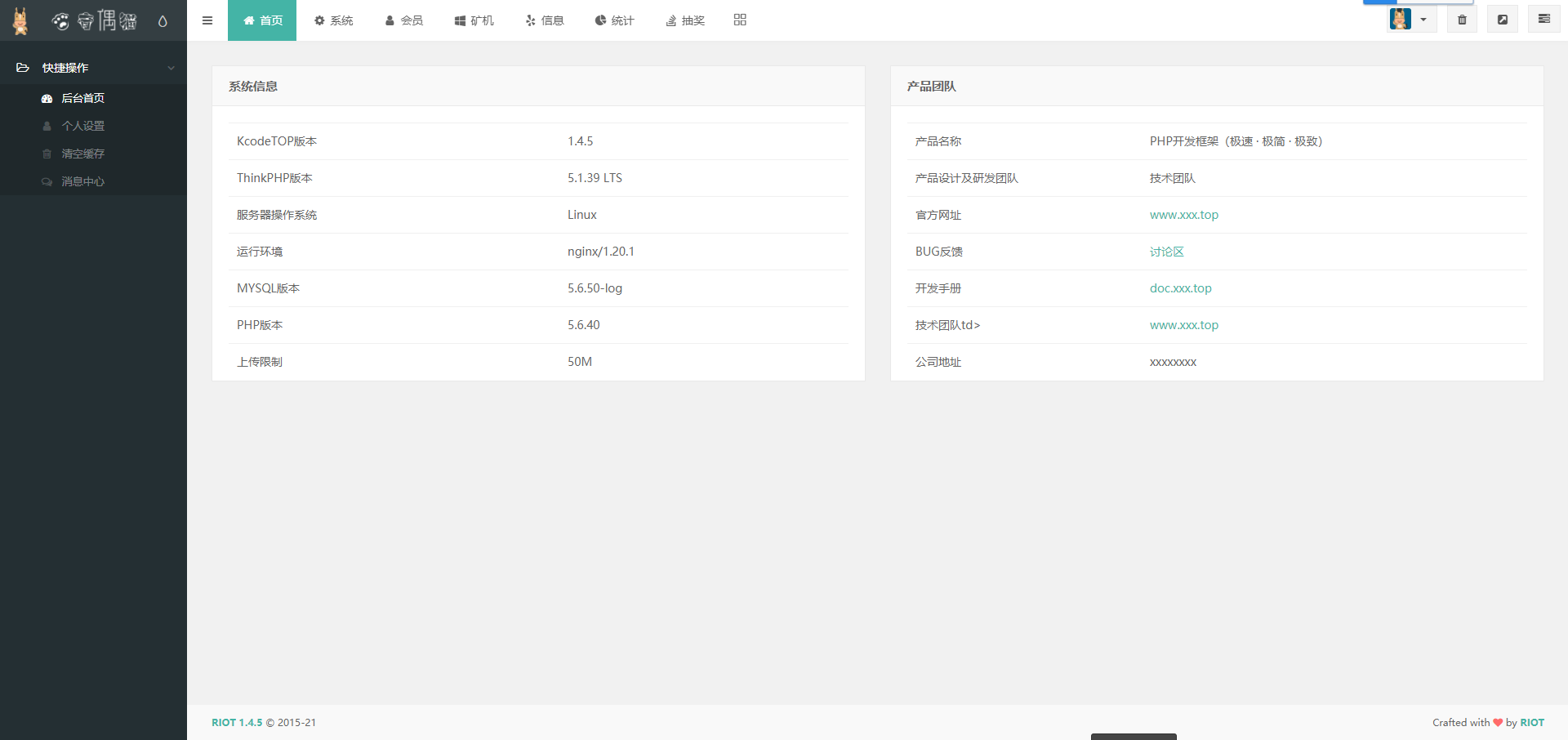Open the 会员 members menu

point(403,20)
